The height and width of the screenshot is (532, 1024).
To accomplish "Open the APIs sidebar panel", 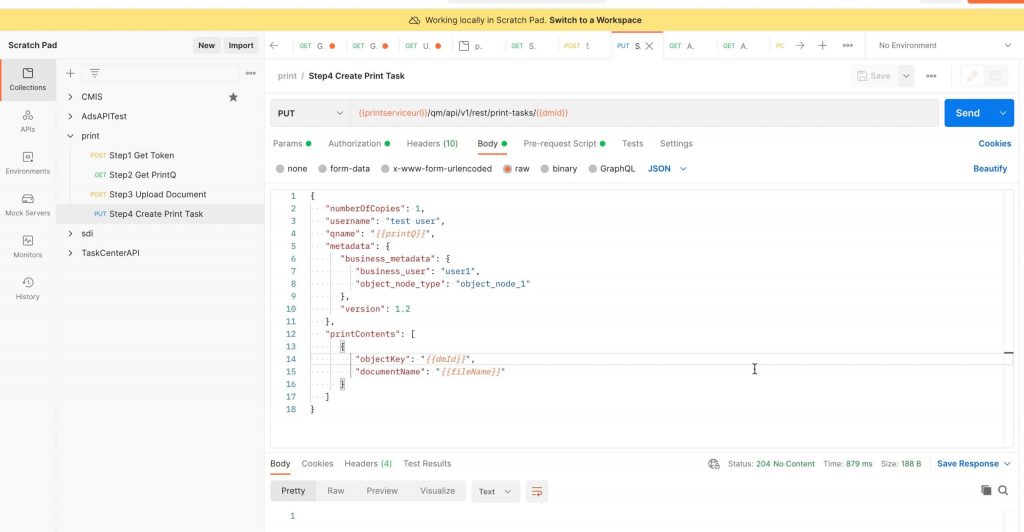I will pos(27,121).
